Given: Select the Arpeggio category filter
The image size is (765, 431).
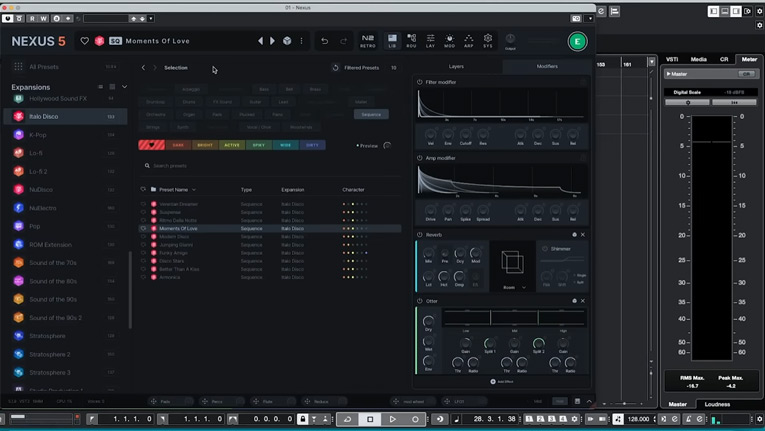Looking at the screenshot, I should 191,89.
